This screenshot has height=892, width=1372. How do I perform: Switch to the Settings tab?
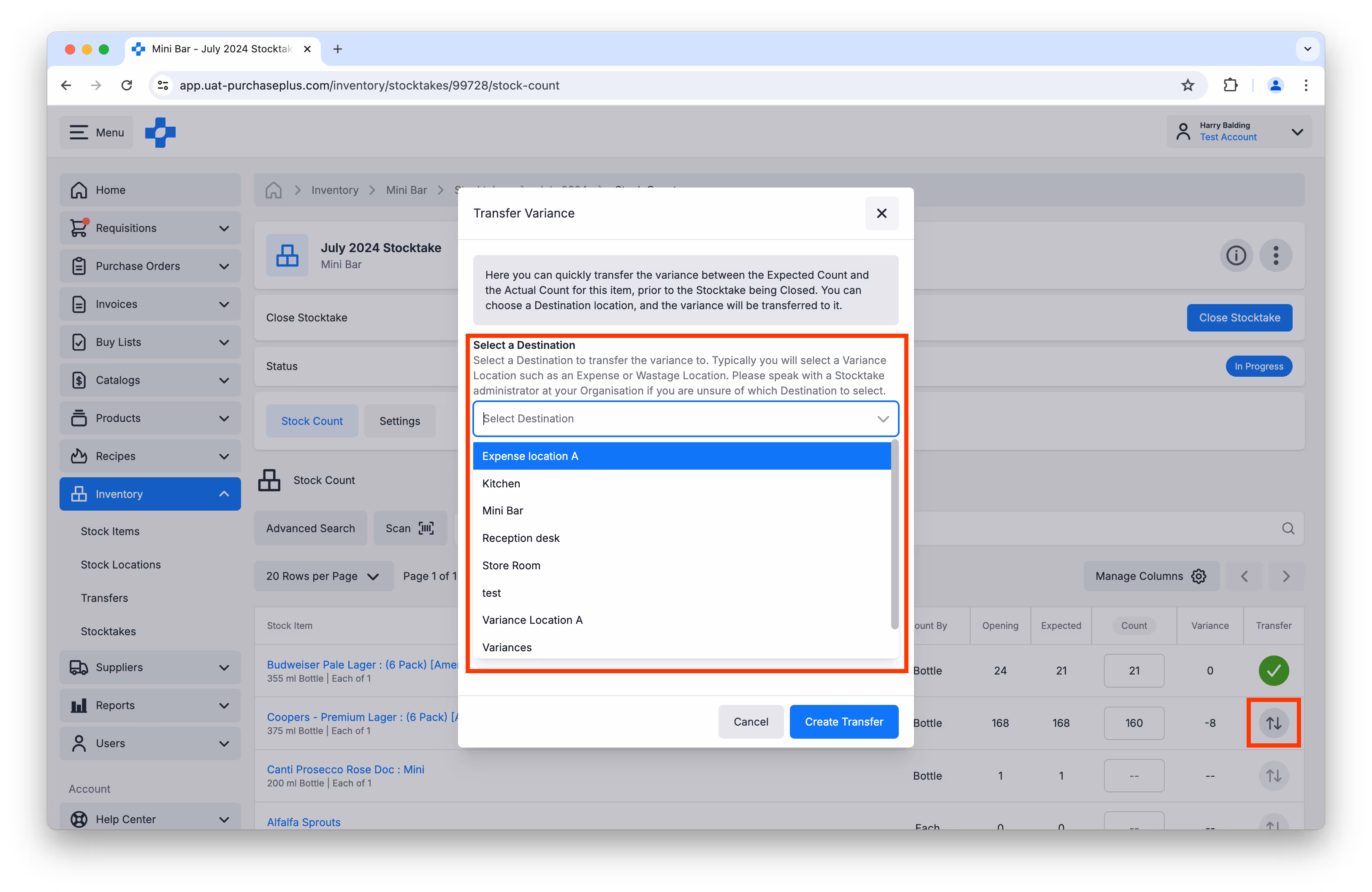399,421
